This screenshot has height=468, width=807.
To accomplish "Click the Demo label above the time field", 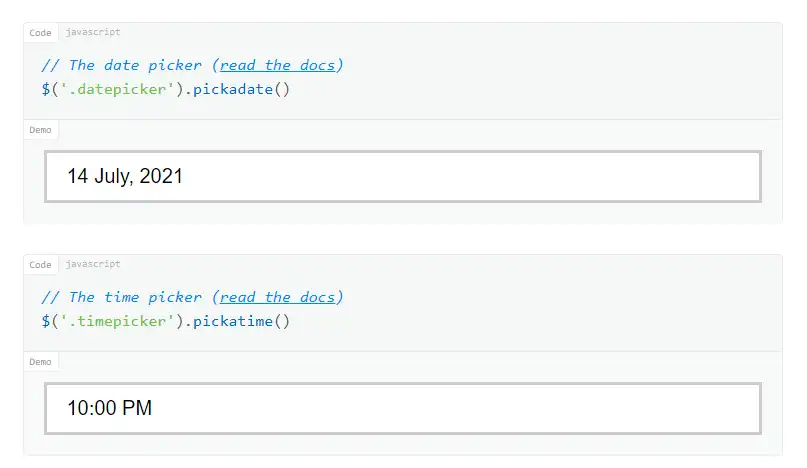I will (40, 362).
